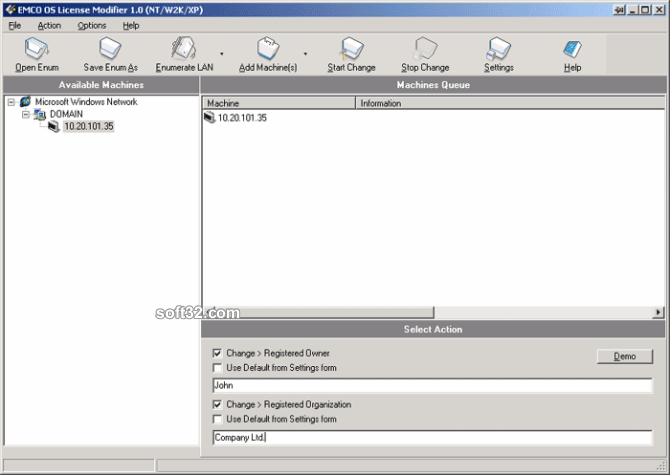Open the Open Enum toolbar icon
Screen dimensions: 670x475
[37, 48]
